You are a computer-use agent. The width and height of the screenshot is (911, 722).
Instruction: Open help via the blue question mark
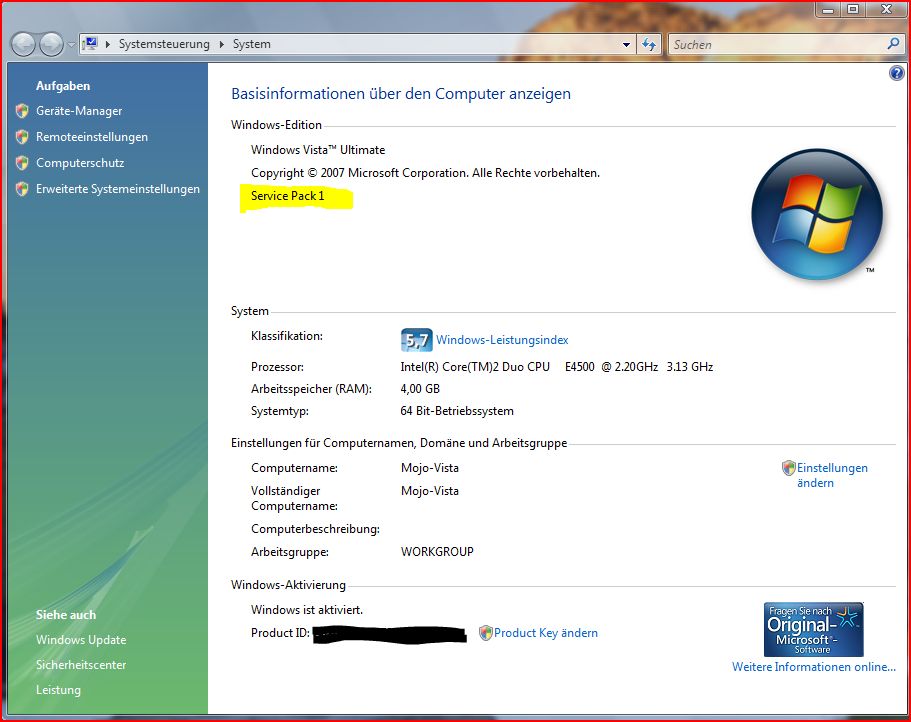[x=896, y=73]
